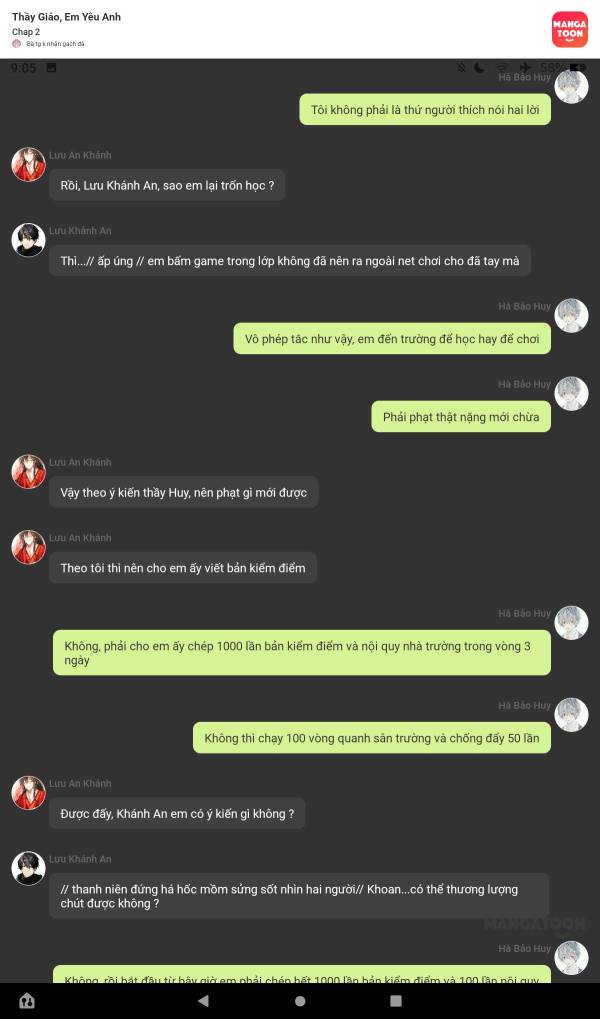Click the muted notification bell status icon
The width and height of the screenshot is (600, 1019).
click(461, 67)
